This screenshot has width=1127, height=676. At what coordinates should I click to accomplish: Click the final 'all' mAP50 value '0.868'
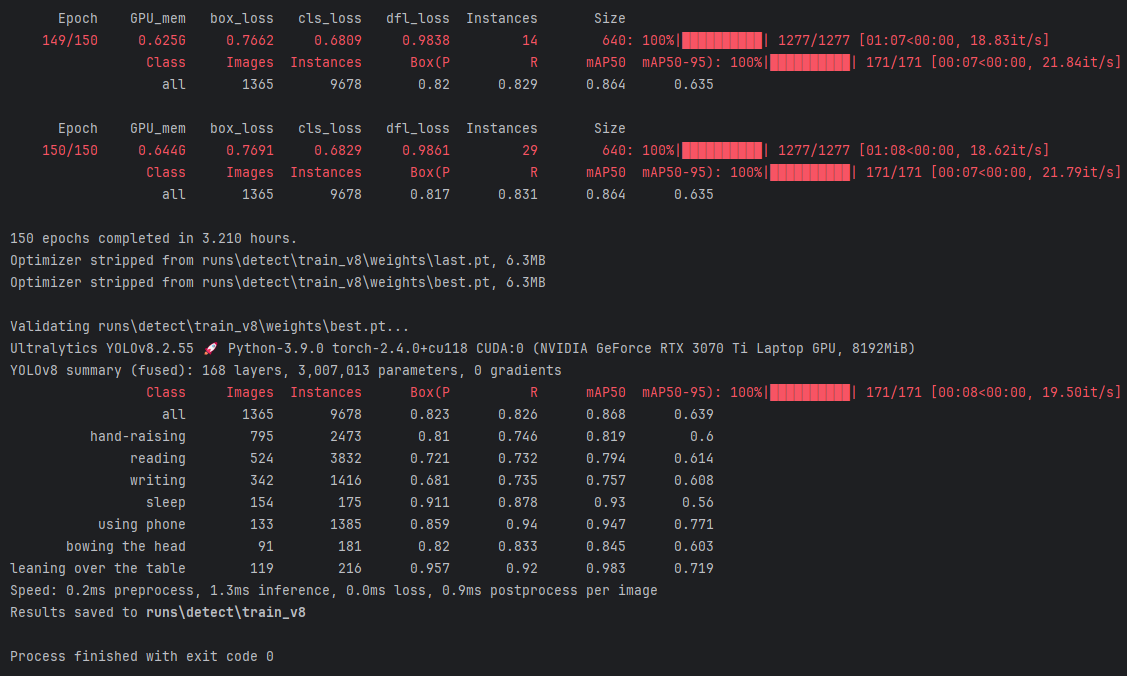pos(606,415)
